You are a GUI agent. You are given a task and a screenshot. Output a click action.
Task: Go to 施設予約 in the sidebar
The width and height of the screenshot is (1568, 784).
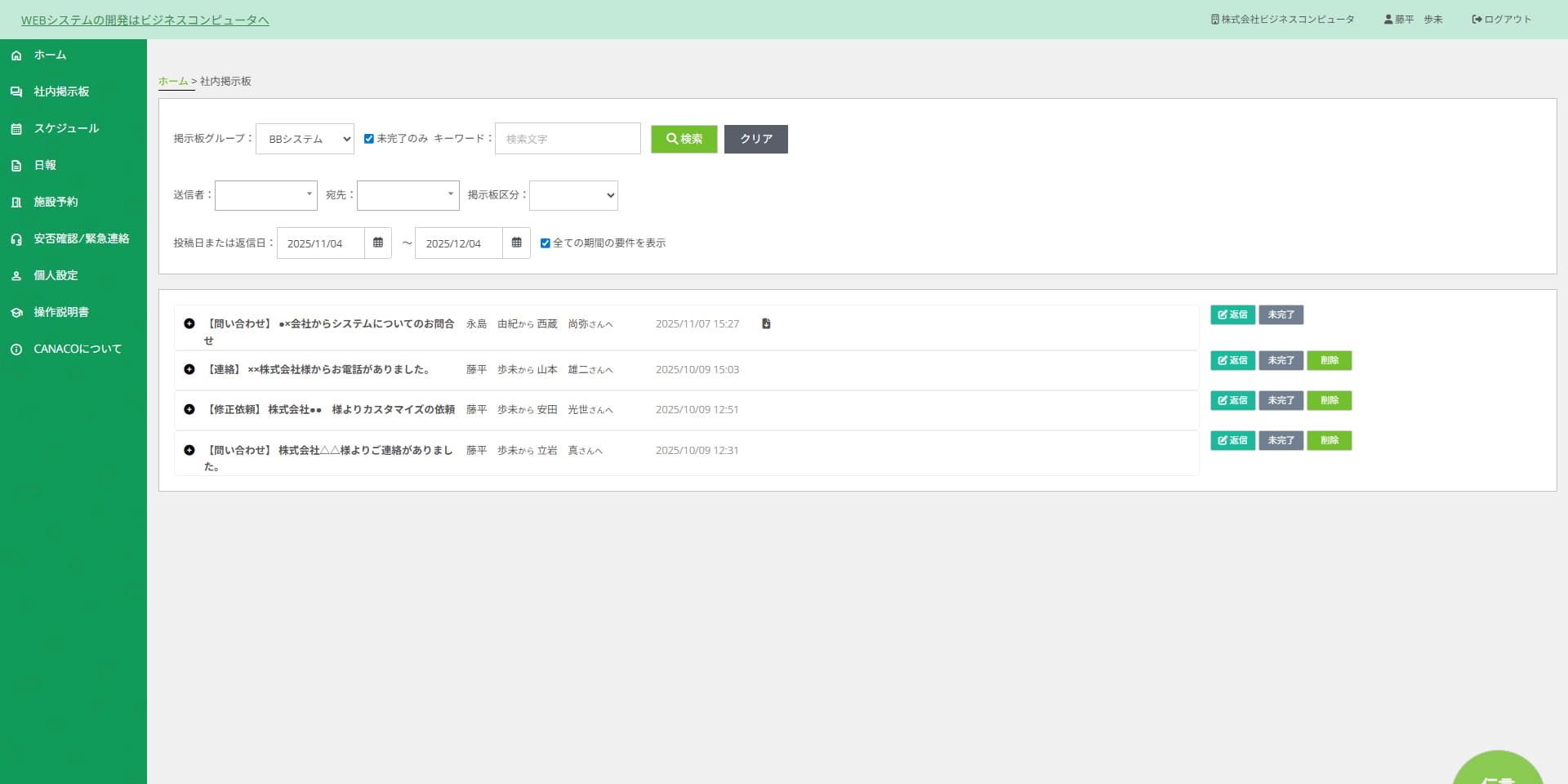coord(56,202)
